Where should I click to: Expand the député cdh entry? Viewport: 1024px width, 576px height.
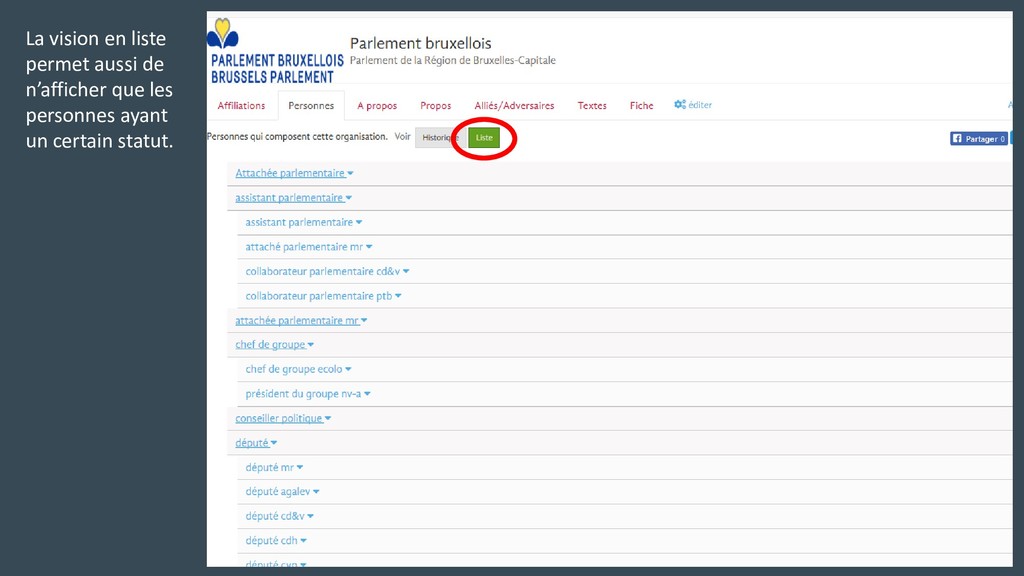click(x=276, y=541)
